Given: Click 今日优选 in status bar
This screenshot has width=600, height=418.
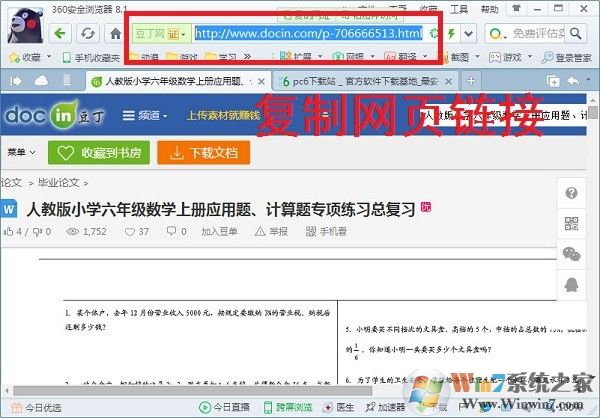Looking at the screenshot, I should point(37,408).
